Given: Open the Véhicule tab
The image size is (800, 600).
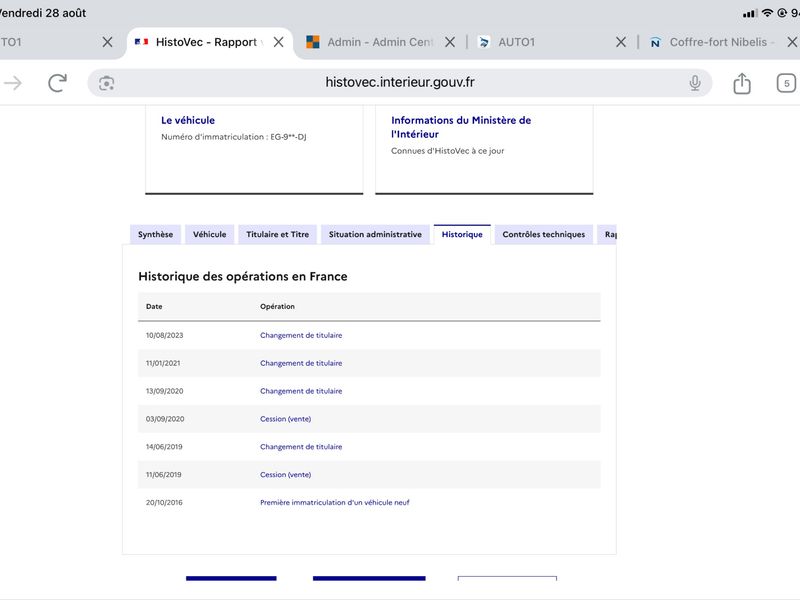Looking at the screenshot, I should [209, 234].
